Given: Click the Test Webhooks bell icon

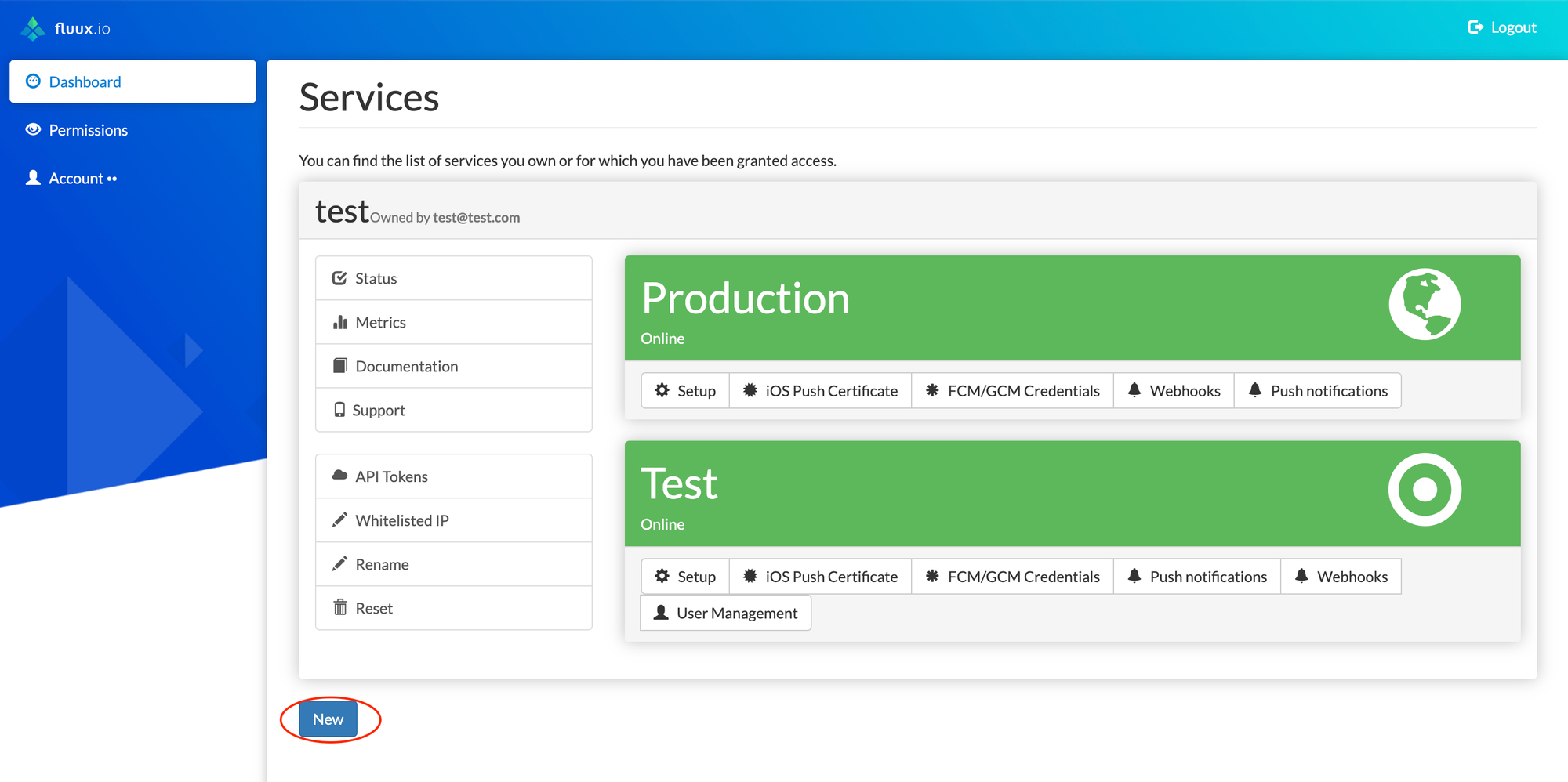Looking at the screenshot, I should (x=1301, y=575).
